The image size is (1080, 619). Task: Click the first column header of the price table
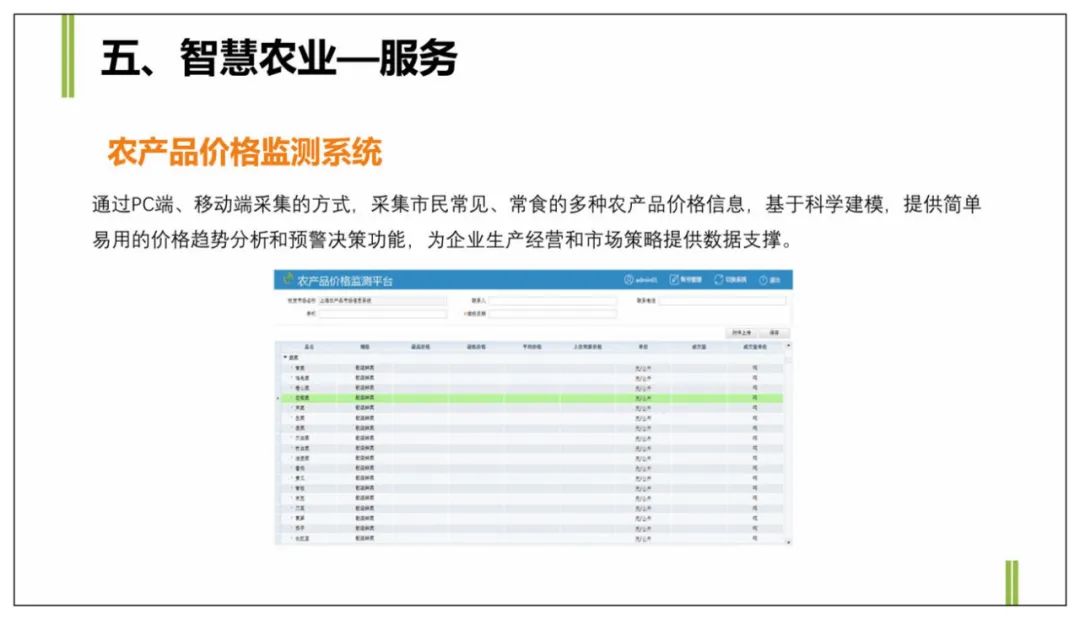click(309, 347)
